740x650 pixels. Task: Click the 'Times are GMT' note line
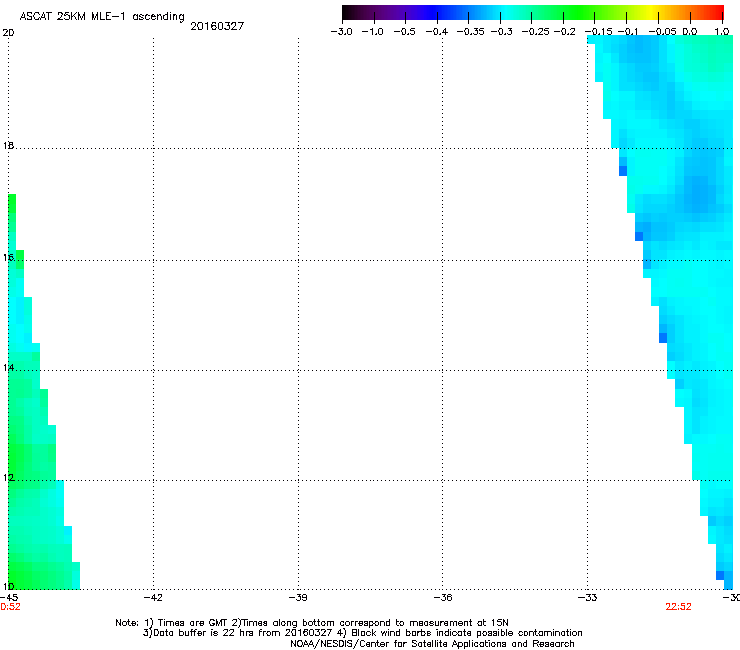coord(312,623)
